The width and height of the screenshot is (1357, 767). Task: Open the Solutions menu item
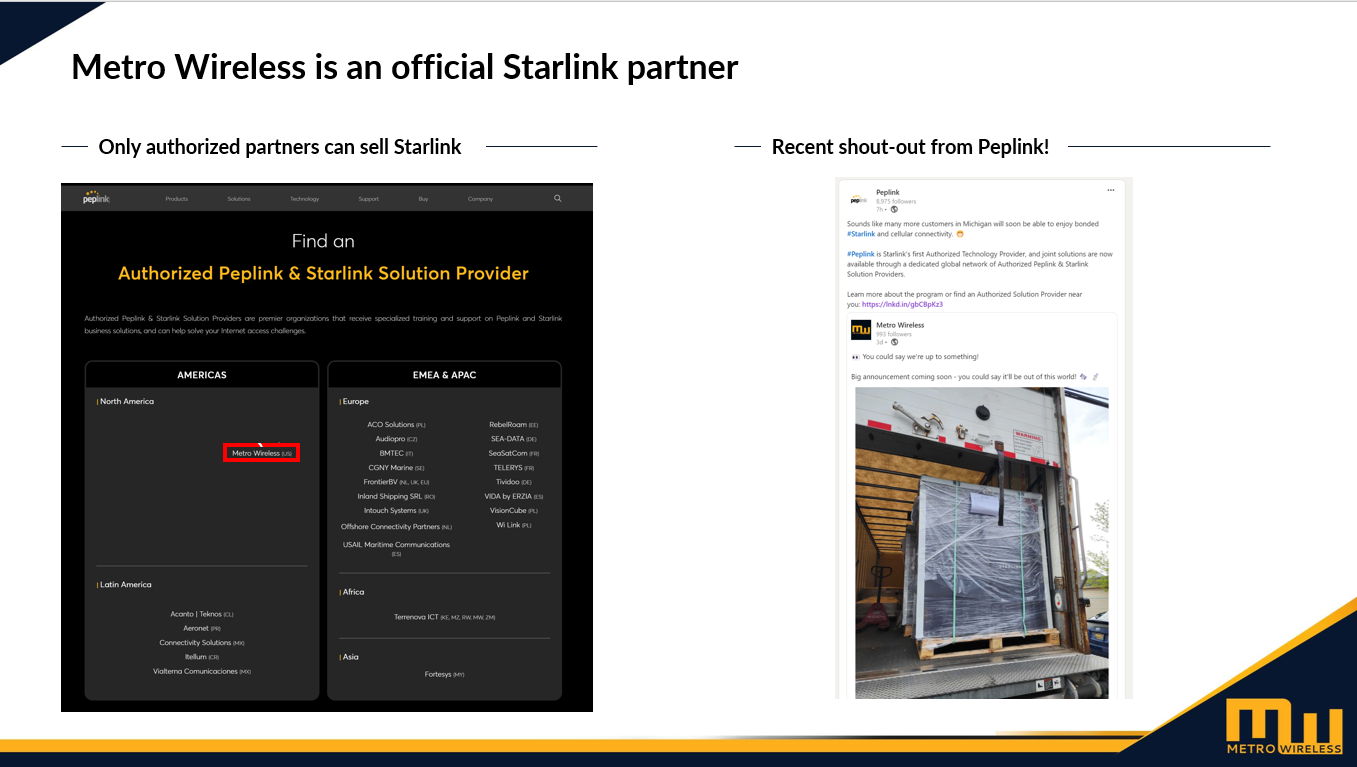tap(239, 199)
